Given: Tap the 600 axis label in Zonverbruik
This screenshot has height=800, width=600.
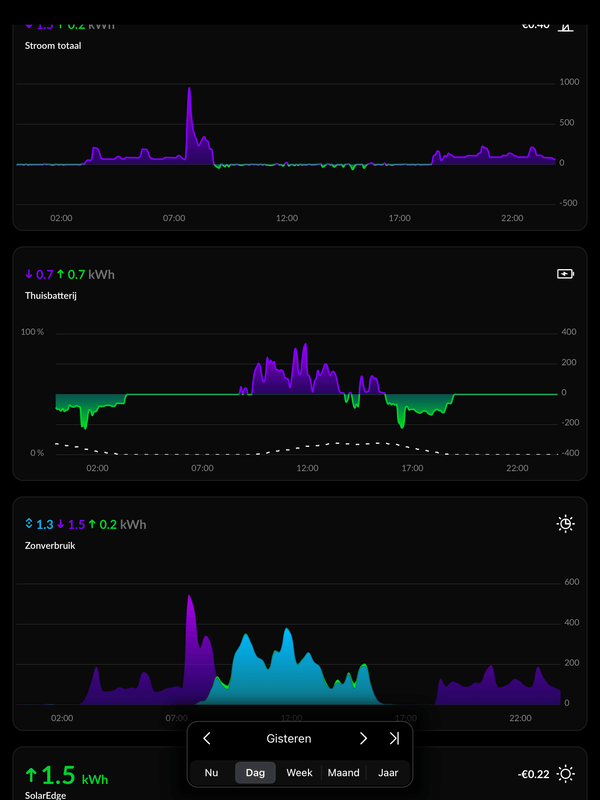Looking at the screenshot, I should tap(571, 582).
